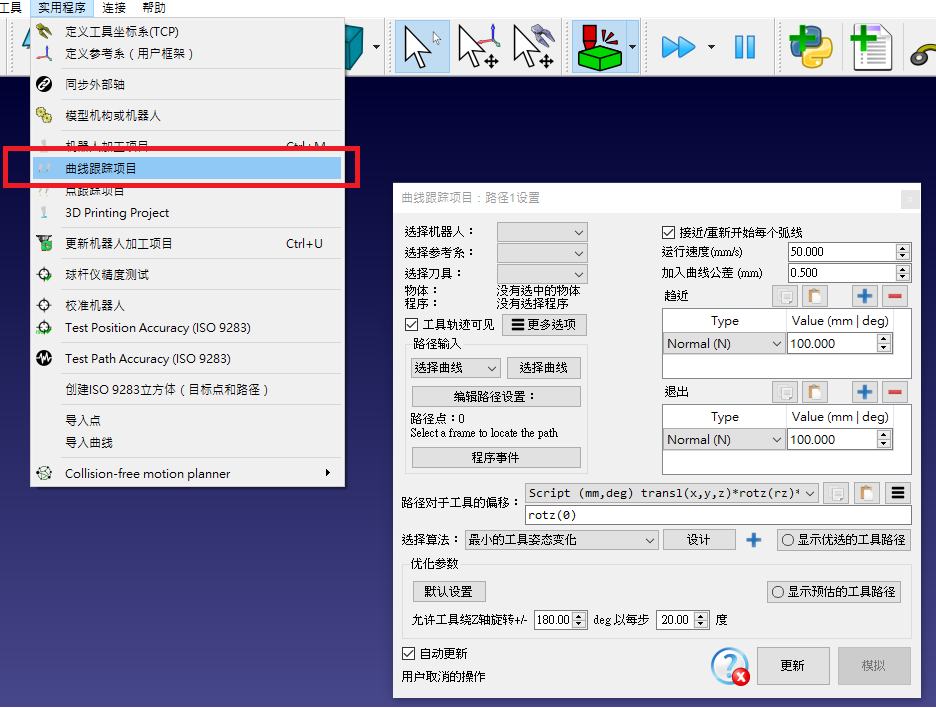Screen dimensions: 936x708
Task: Add a Python program
Action: coord(810,47)
